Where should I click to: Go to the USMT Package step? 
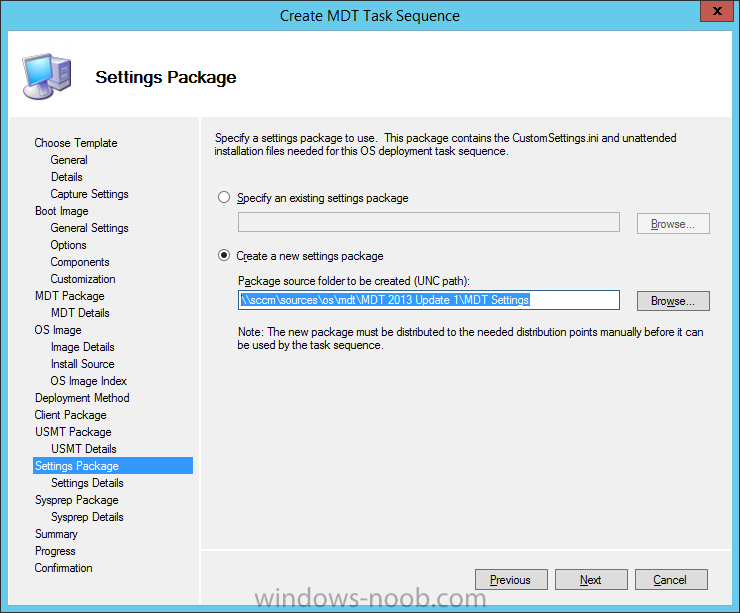coord(73,432)
